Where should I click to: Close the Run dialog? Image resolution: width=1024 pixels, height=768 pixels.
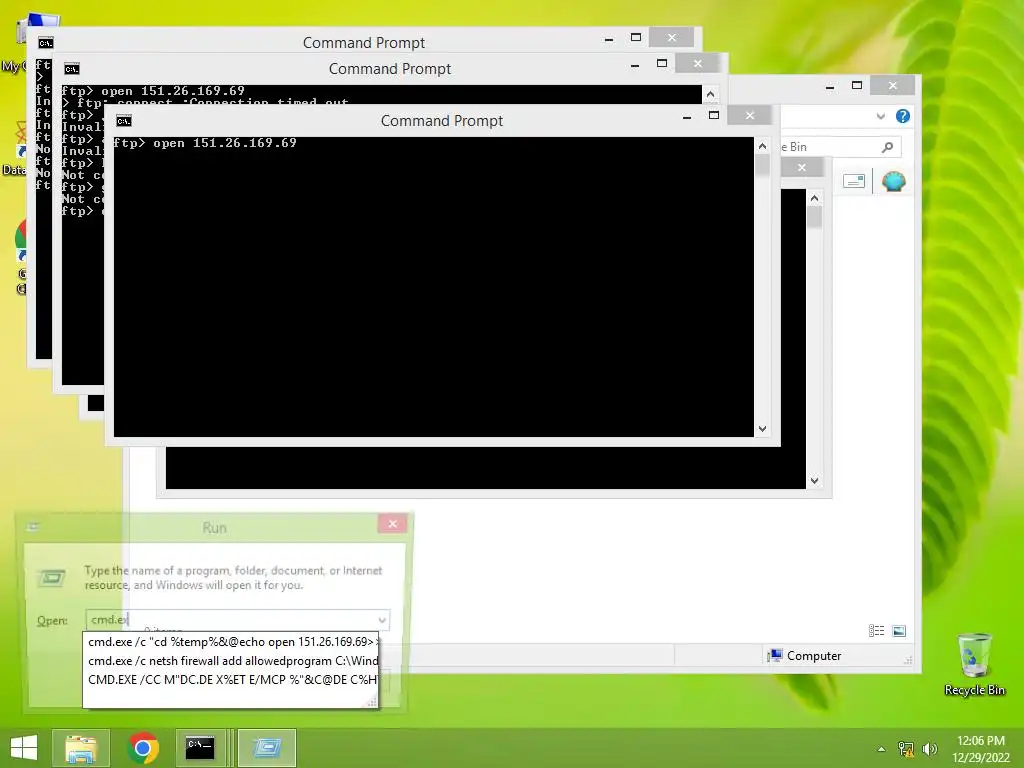(x=392, y=524)
